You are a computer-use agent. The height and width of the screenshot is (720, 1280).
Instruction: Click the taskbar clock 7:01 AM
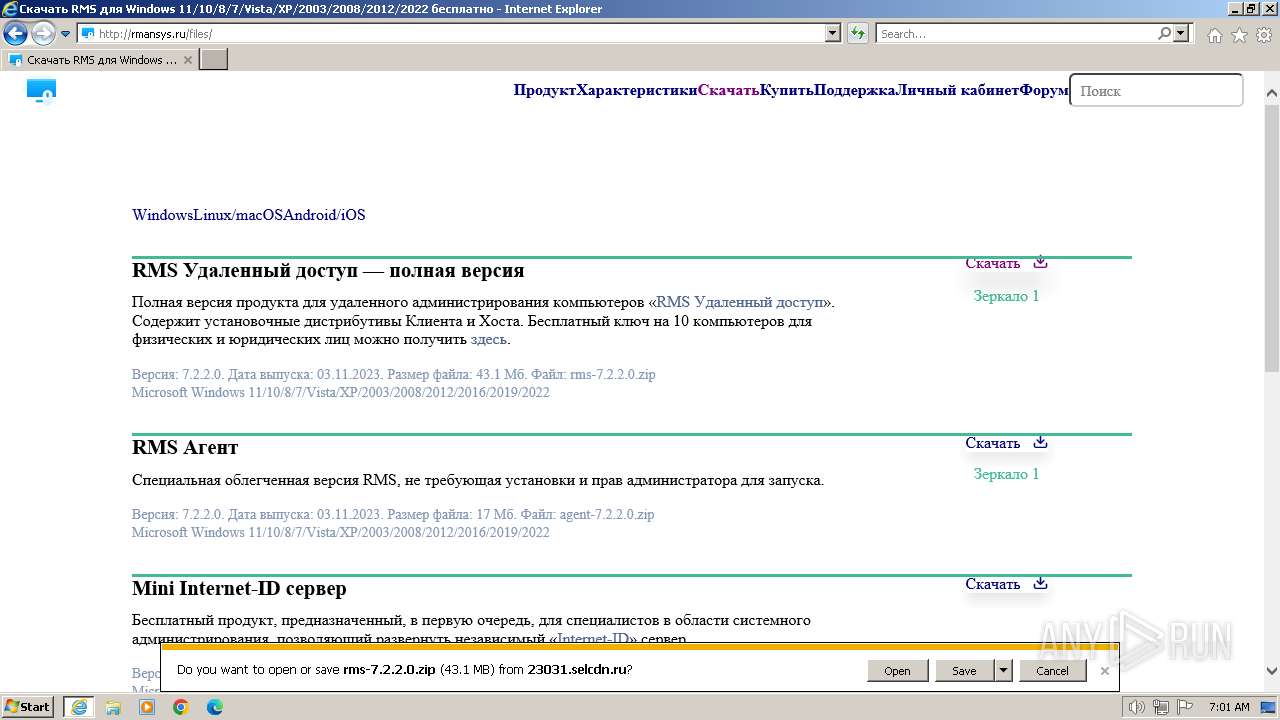(1229, 707)
